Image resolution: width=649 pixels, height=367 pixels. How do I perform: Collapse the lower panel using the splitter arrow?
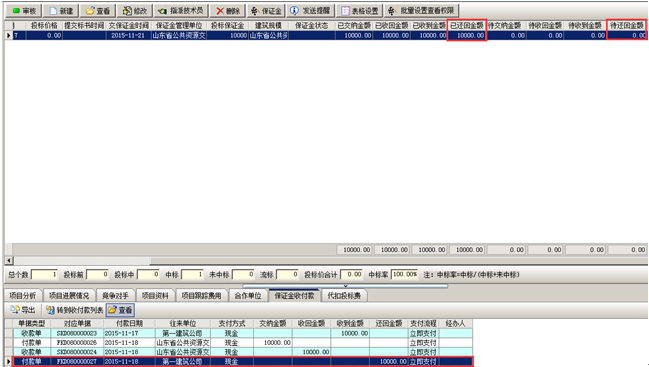click(345, 285)
